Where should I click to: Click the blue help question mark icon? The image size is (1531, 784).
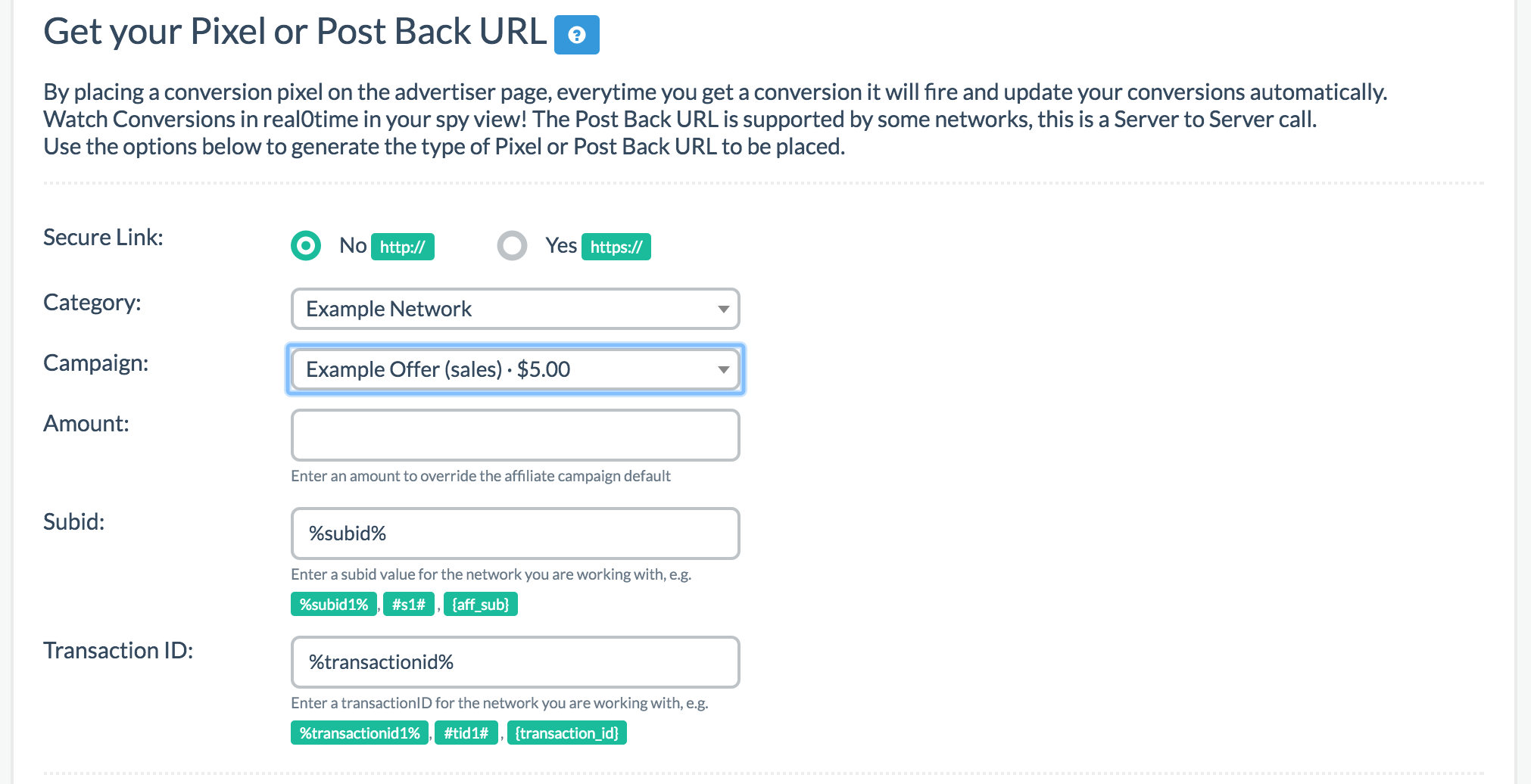click(x=576, y=35)
